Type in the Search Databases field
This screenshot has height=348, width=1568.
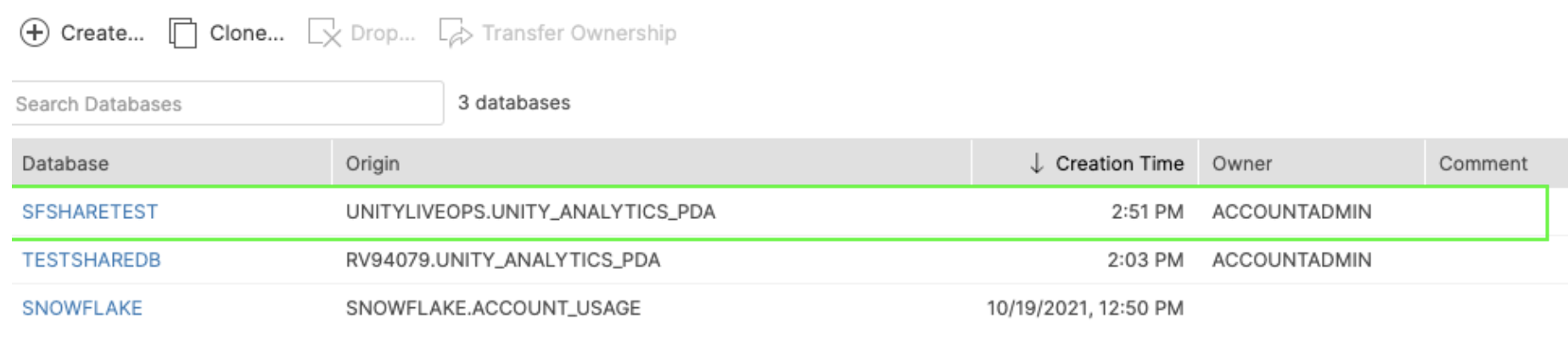[x=227, y=104]
